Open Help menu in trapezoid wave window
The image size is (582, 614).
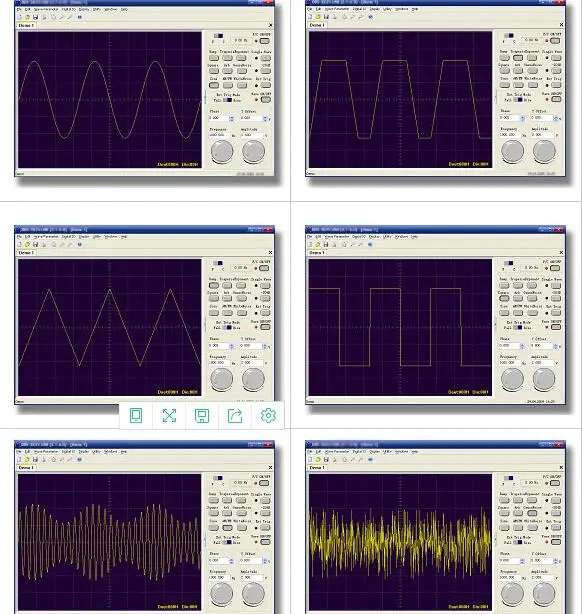415,9
